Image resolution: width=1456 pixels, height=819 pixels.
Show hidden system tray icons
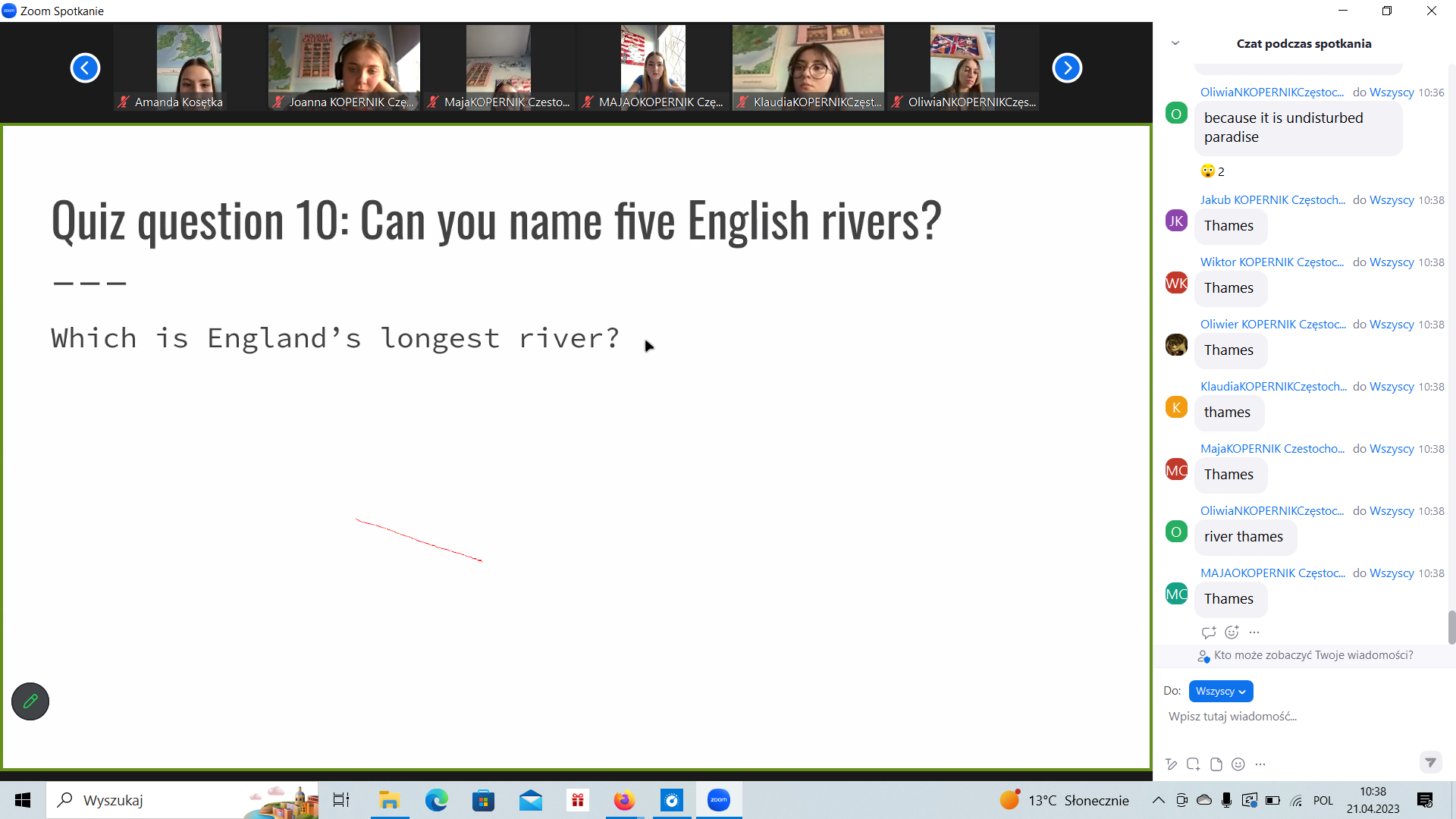[x=1159, y=800]
